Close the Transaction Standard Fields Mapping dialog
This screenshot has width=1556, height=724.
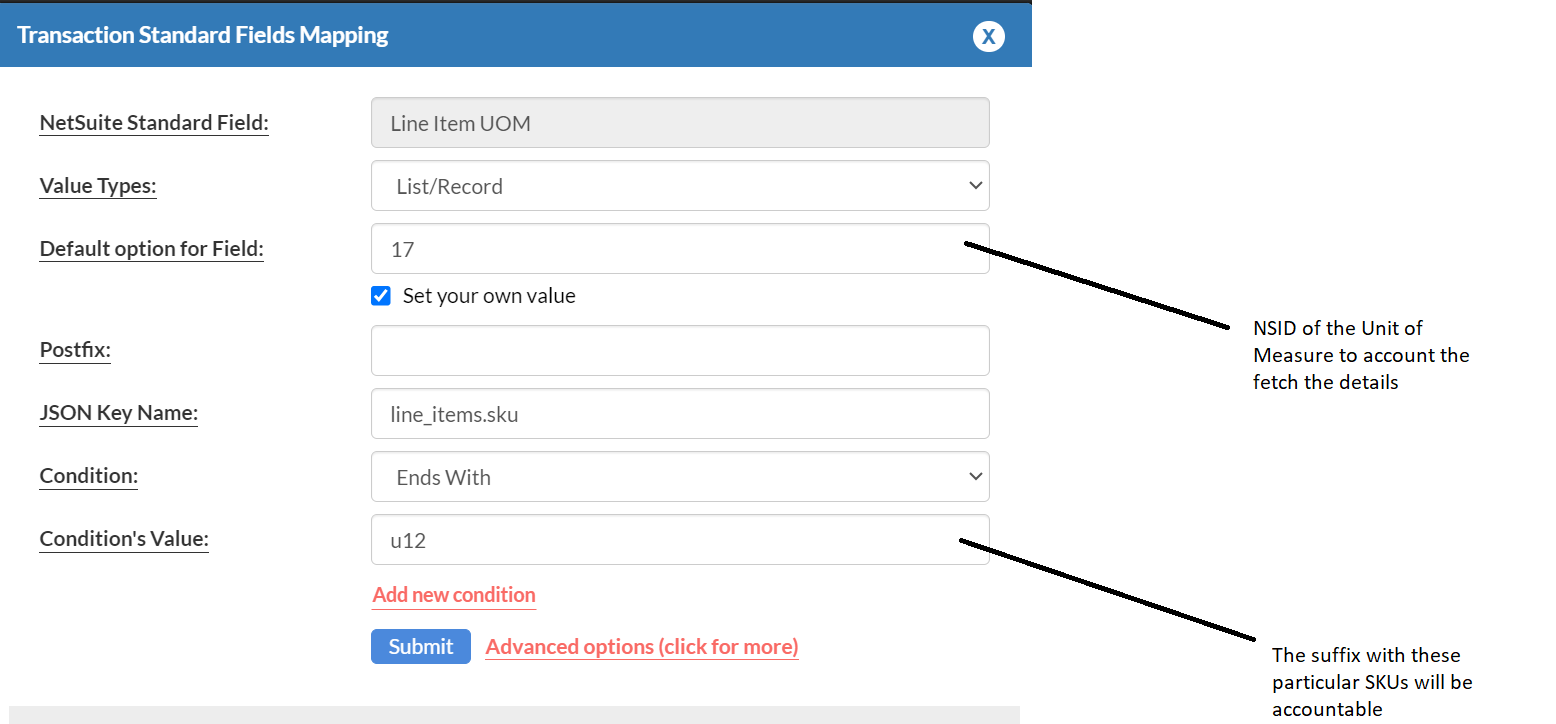pyautogui.click(x=988, y=36)
